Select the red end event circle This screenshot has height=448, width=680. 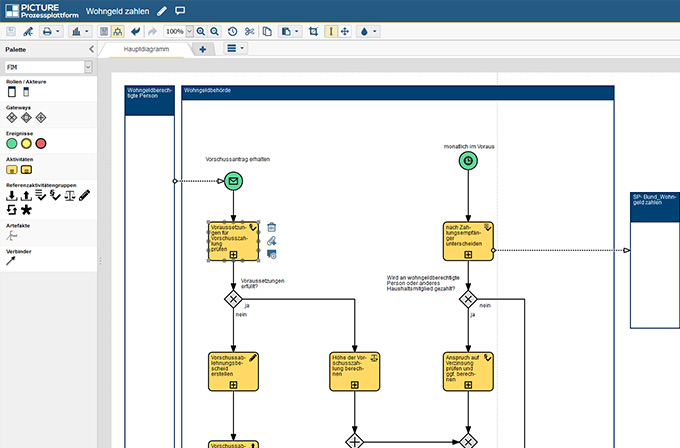tap(41, 144)
